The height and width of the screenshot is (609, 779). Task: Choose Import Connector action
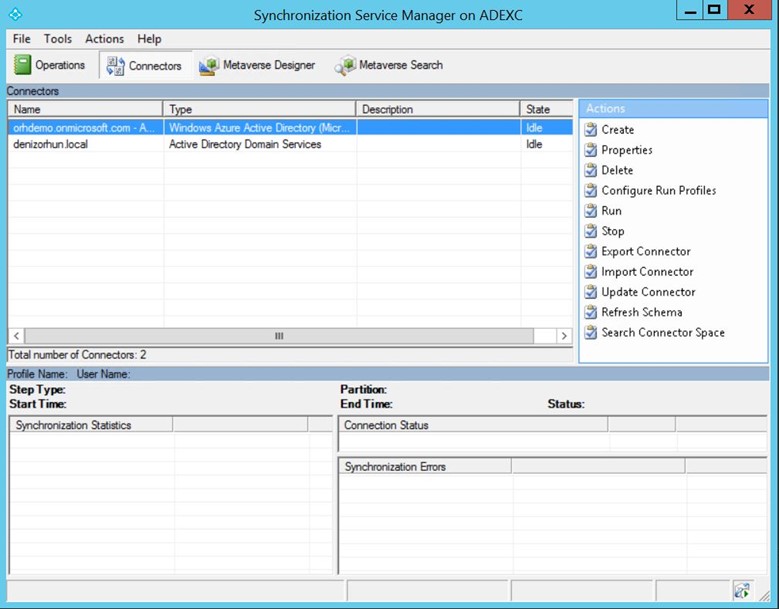tap(647, 272)
